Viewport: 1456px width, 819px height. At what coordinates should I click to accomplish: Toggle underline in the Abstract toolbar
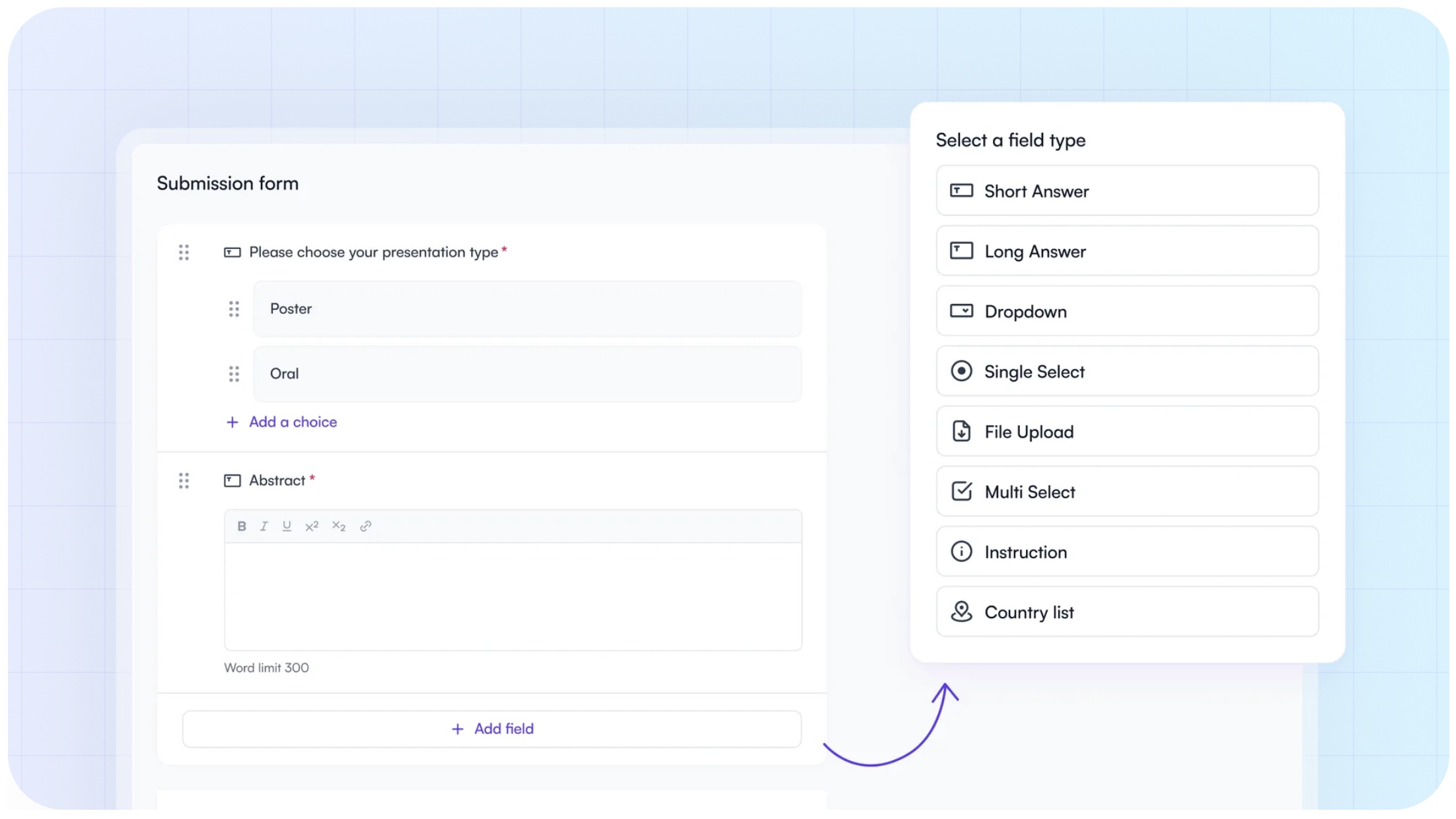click(x=286, y=526)
